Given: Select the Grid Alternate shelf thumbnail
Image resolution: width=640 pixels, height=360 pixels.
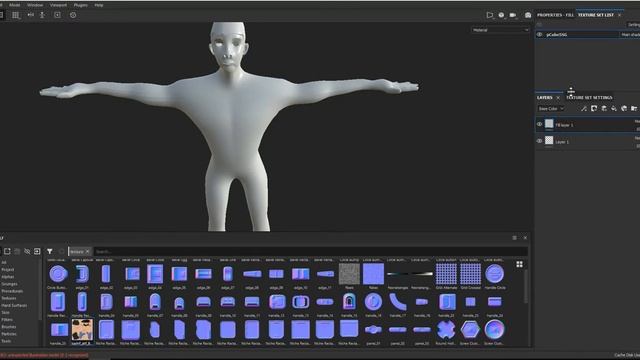Looking at the screenshot, I should point(446,274).
